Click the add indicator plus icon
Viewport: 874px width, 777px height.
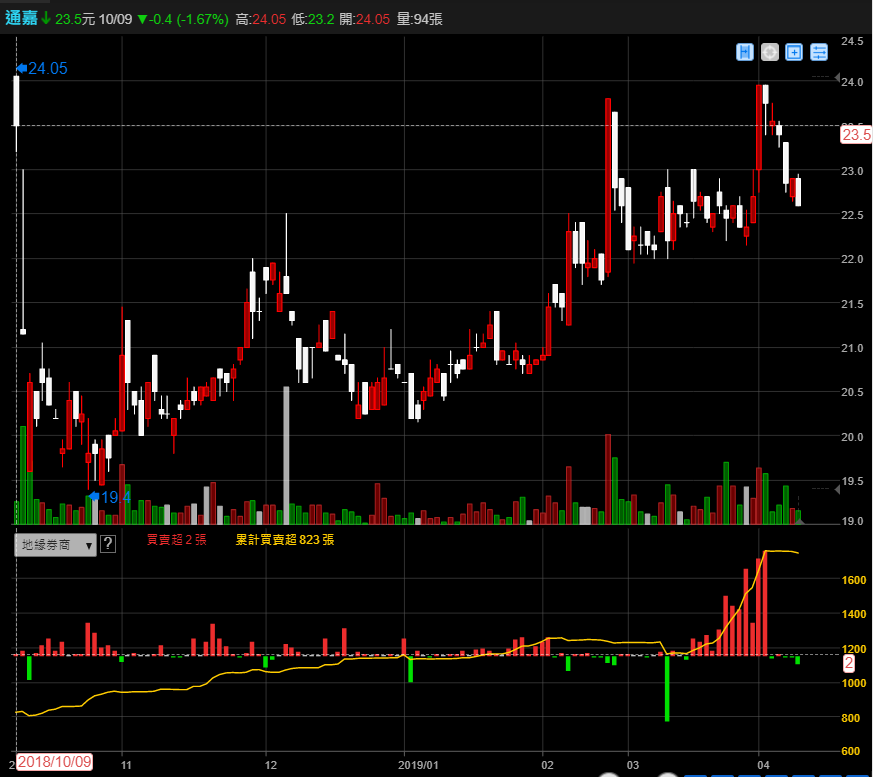(794, 52)
